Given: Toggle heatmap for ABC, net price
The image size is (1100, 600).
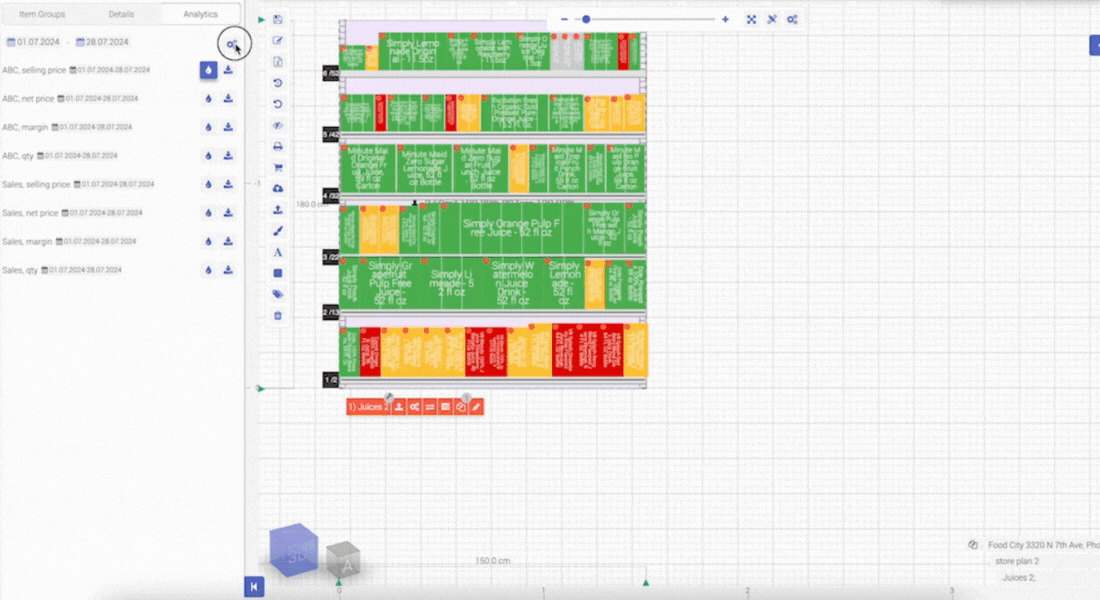Looking at the screenshot, I should pyautogui.click(x=208, y=99).
